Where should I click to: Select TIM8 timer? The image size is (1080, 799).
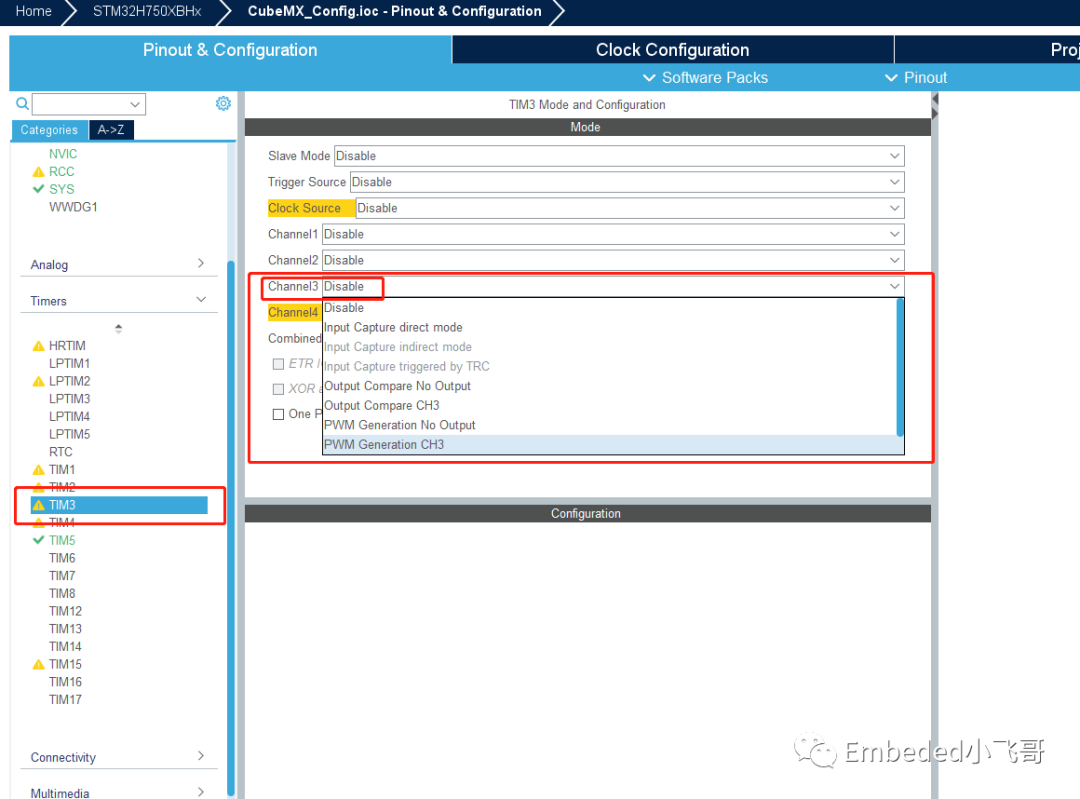[x=62, y=594]
